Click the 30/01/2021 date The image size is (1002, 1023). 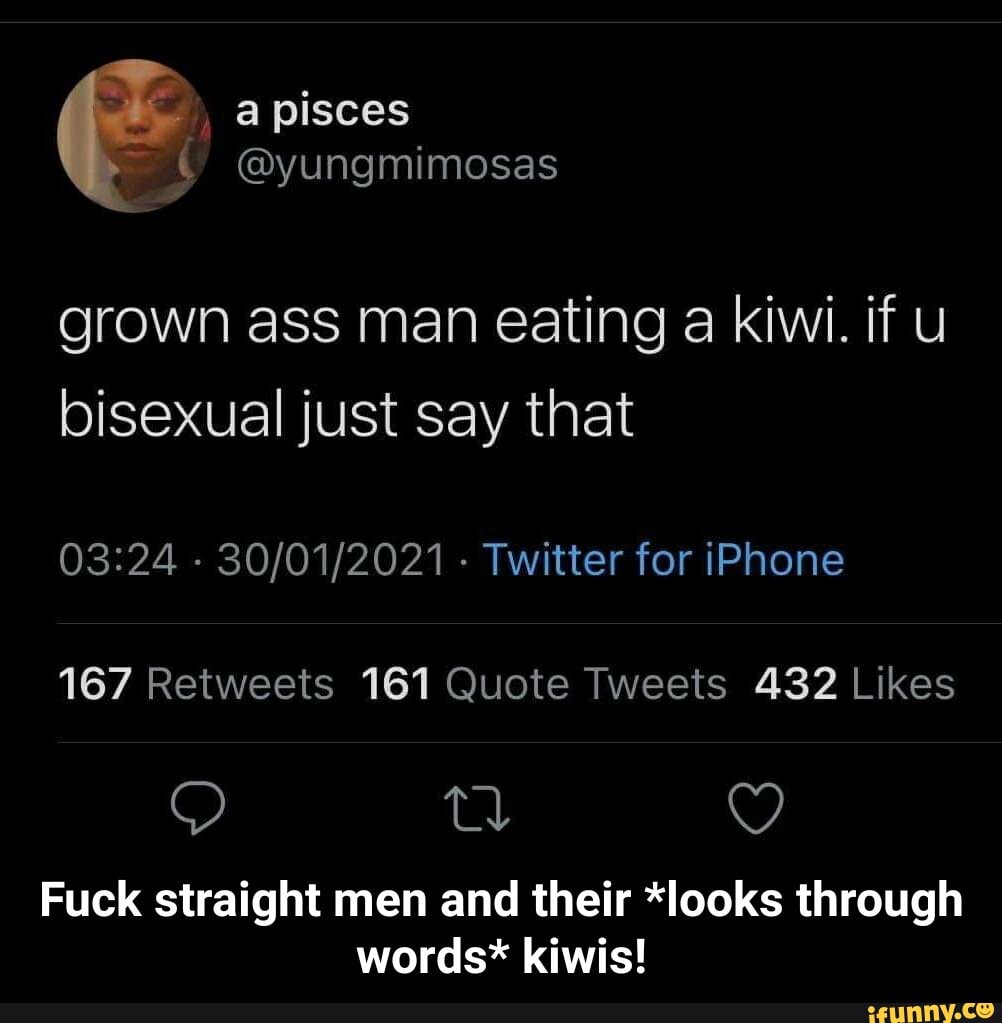pos(331,560)
